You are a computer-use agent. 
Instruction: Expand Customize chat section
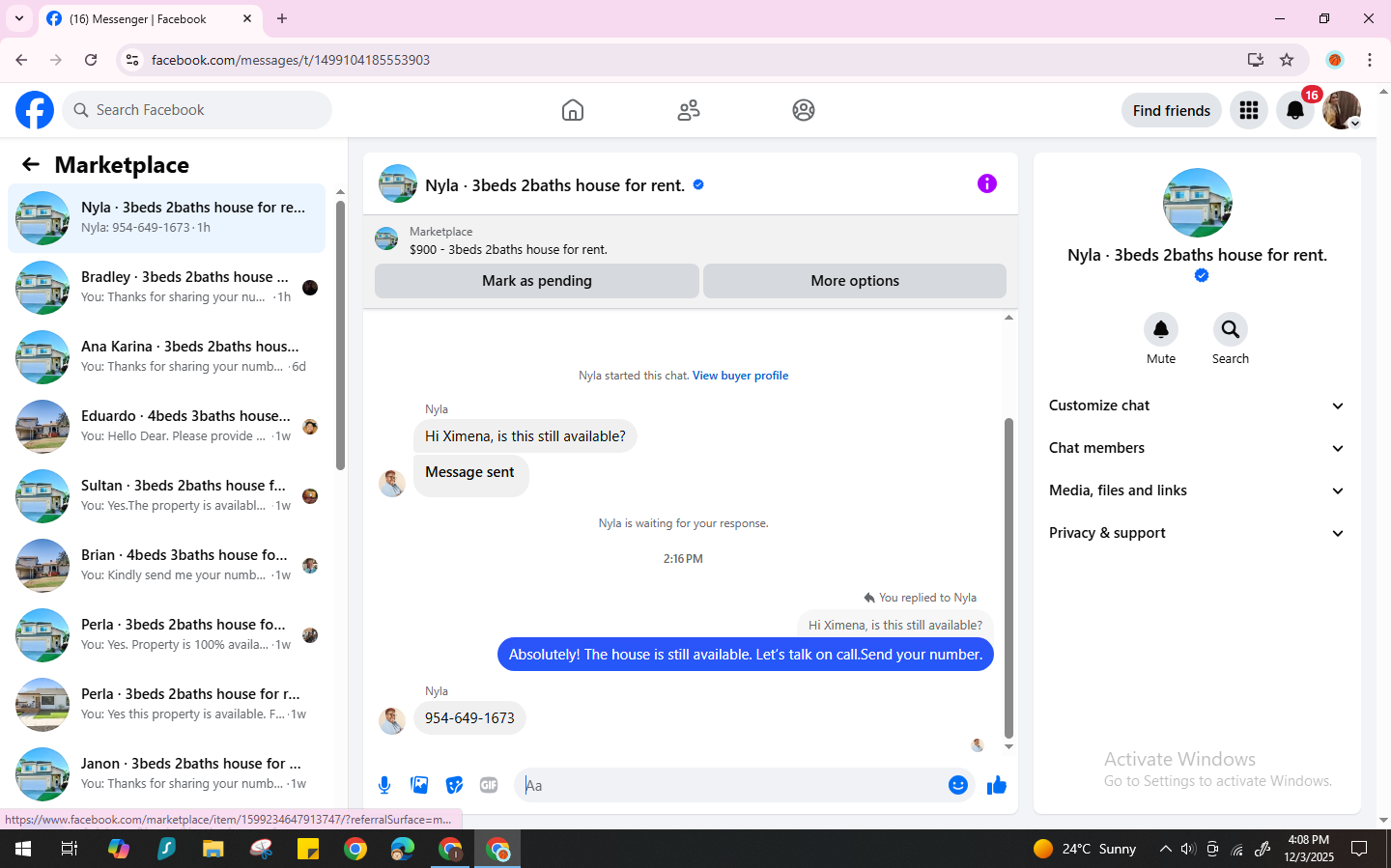click(x=1197, y=406)
